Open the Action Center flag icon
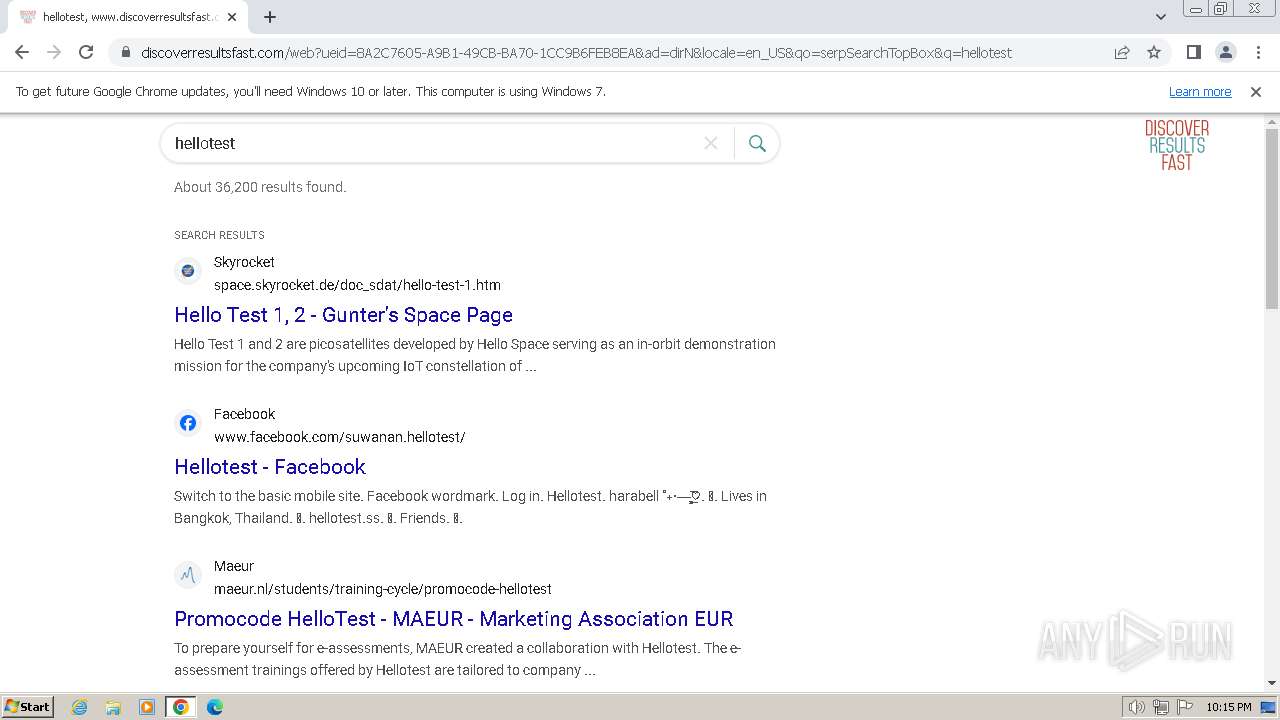The width and height of the screenshot is (1280, 720). [x=1185, y=707]
